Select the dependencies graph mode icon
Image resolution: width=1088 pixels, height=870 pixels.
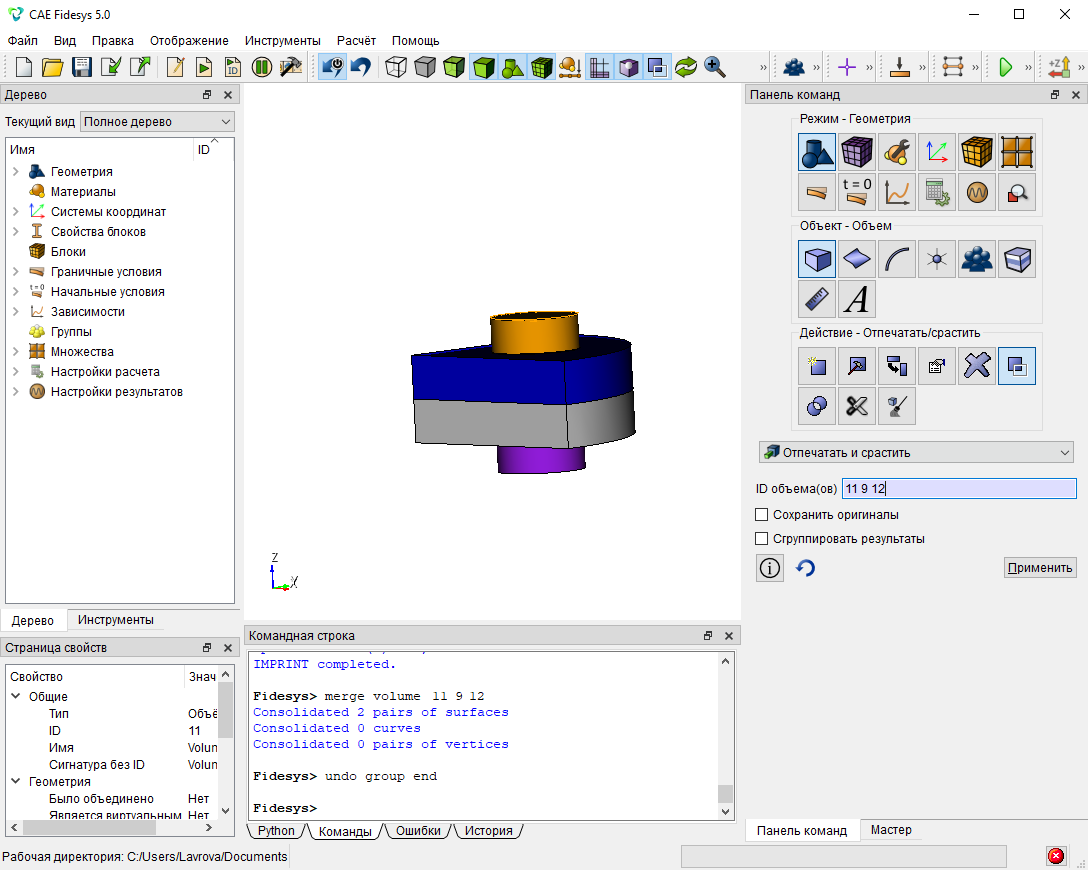(x=897, y=192)
